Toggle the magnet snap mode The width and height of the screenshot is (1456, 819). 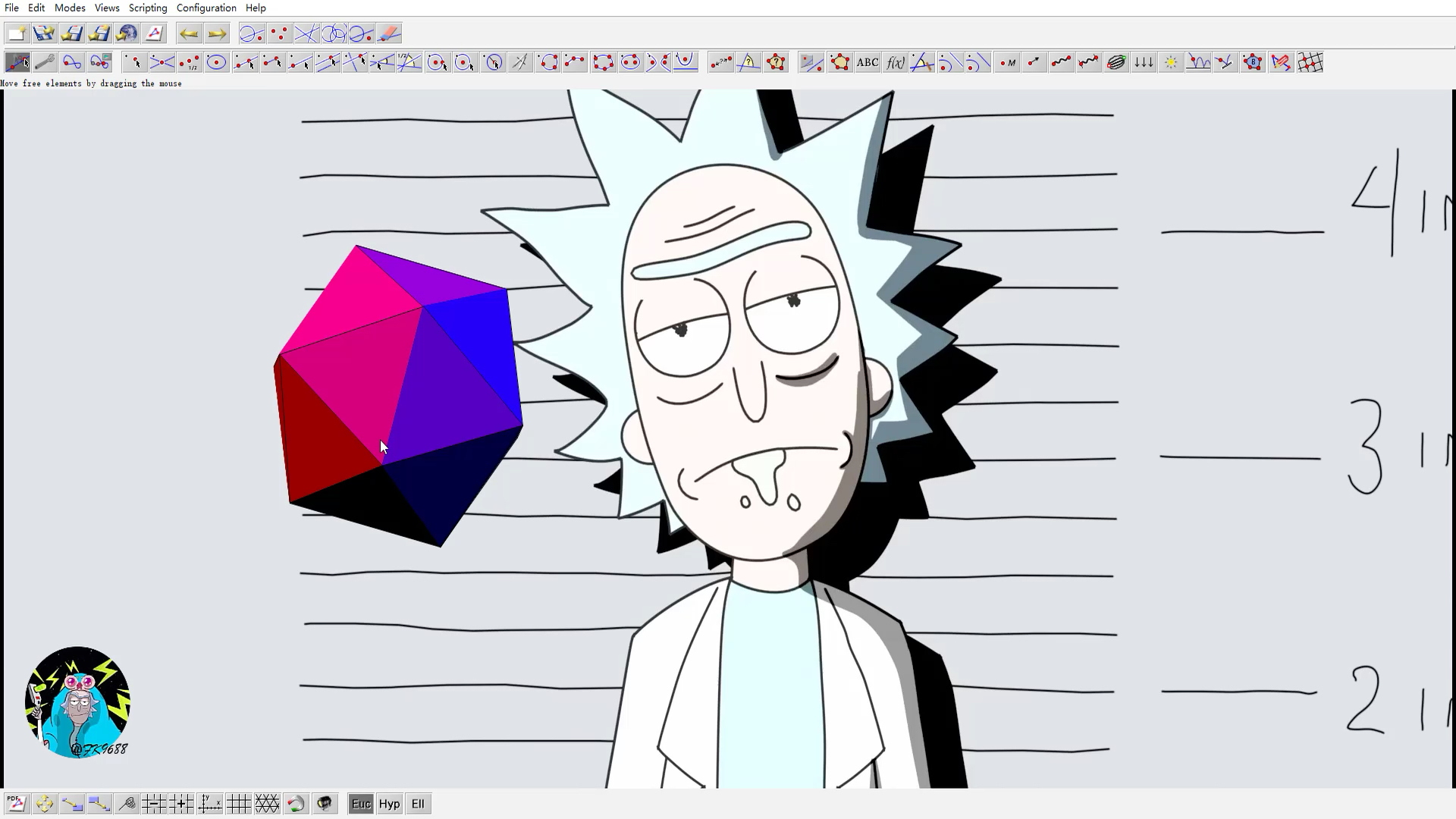pos(296,804)
